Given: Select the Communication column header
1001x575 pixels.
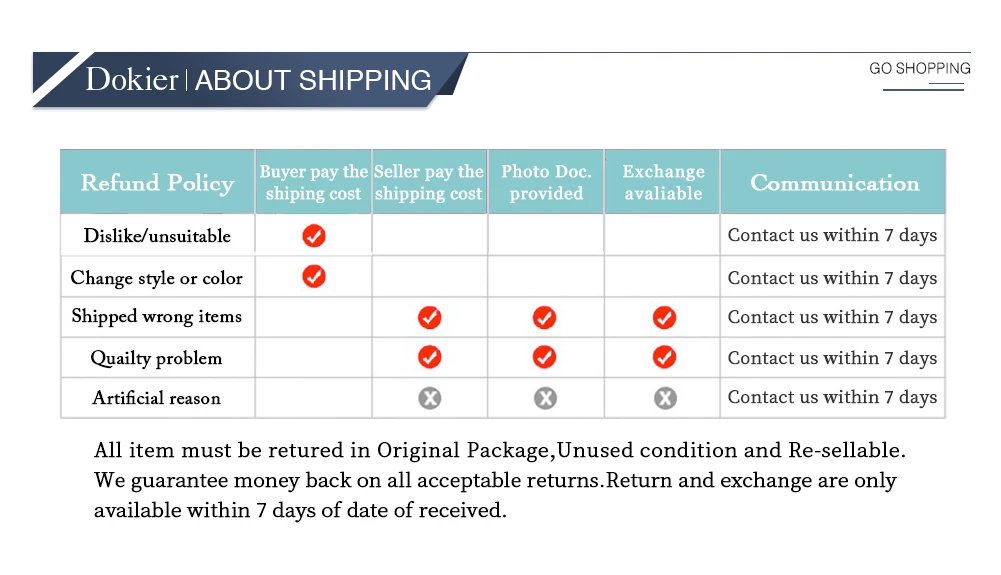Looking at the screenshot, I should click(x=834, y=183).
